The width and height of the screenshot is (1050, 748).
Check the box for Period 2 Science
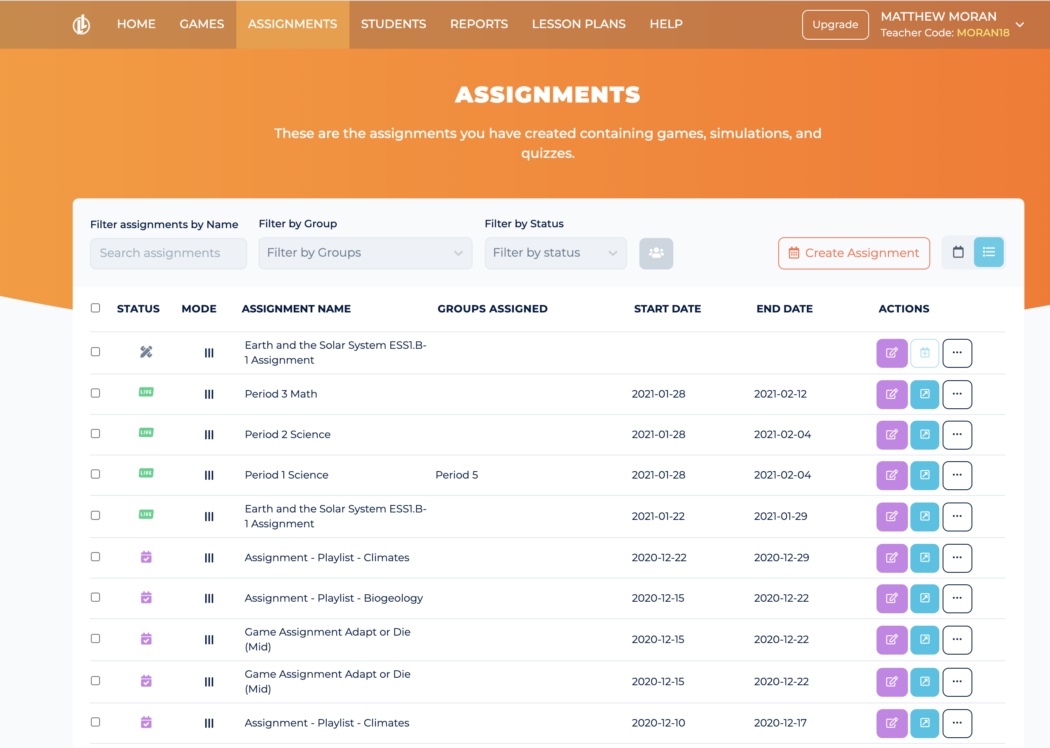pos(95,434)
